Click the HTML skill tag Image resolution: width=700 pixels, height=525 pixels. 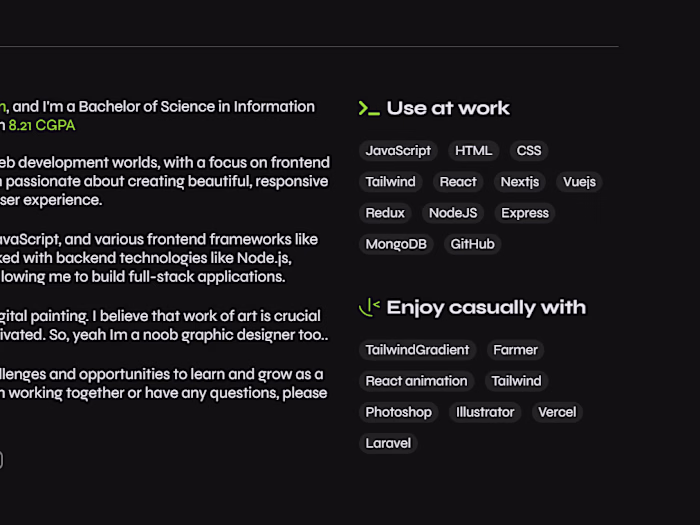pos(473,151)
